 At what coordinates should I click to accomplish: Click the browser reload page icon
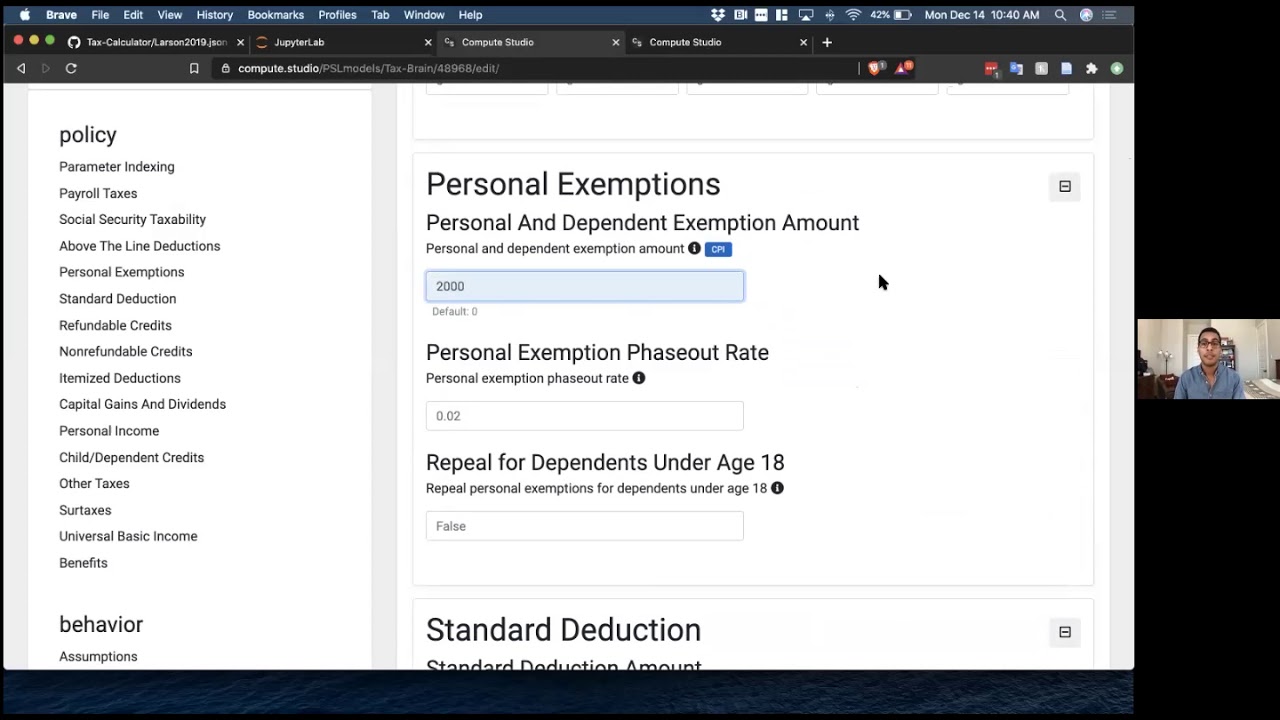71,68
